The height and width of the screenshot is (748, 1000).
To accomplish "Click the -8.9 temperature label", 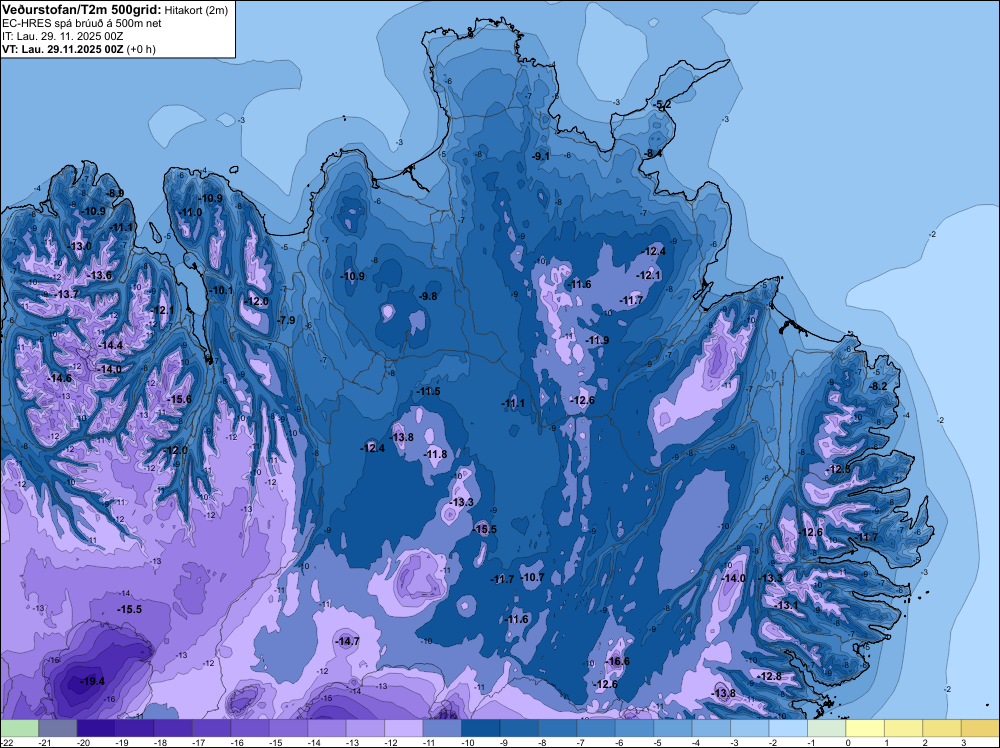I will click(114, 193).
